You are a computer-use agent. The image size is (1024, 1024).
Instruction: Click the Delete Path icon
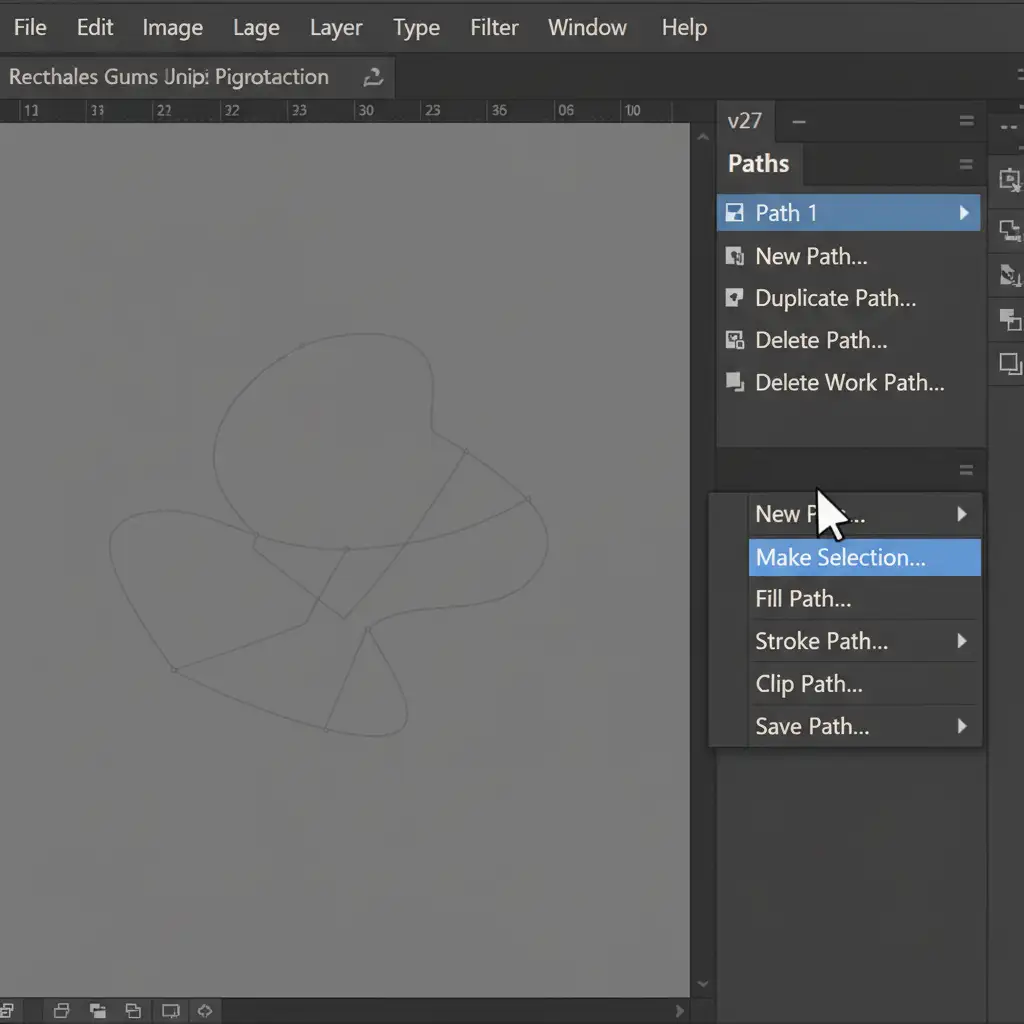[734, 341]
